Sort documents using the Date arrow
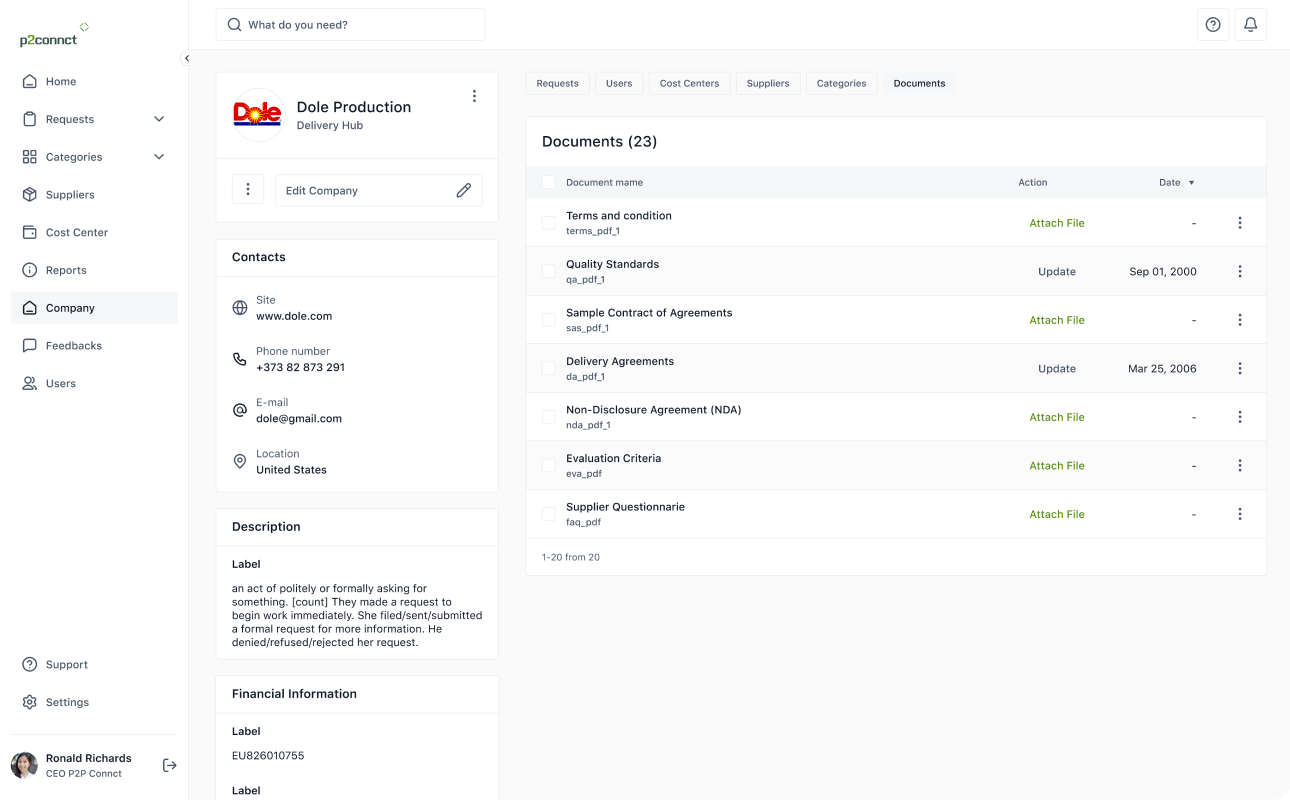Viewport: 1290px width, 800px height. [1191, 183]
